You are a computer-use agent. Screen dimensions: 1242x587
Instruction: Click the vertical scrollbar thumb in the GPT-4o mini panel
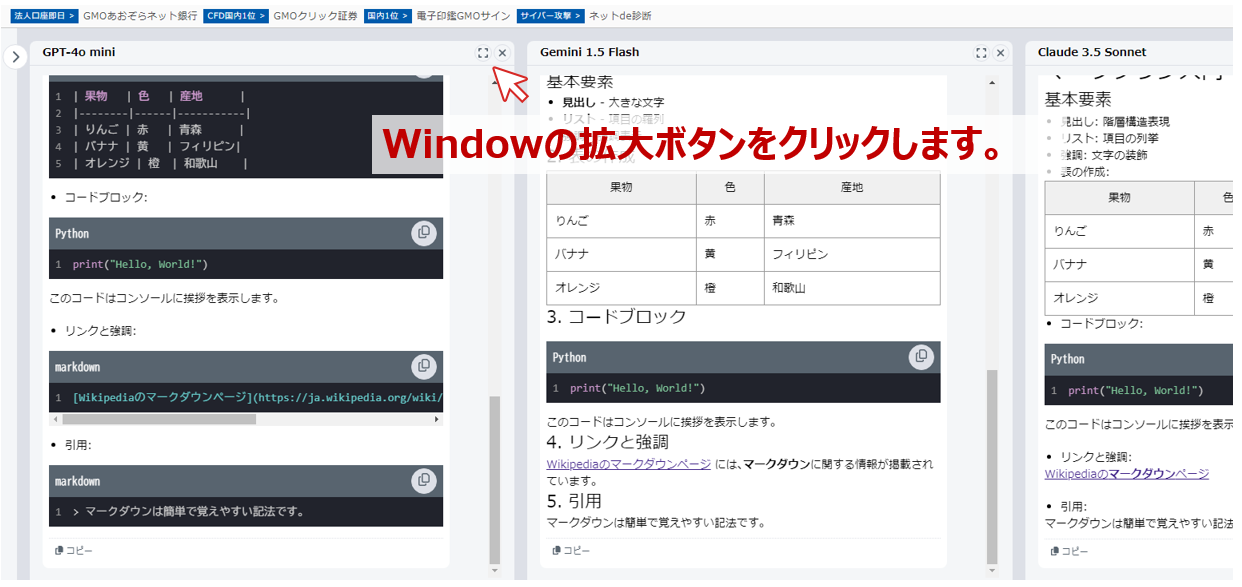[x=494, y=479]
